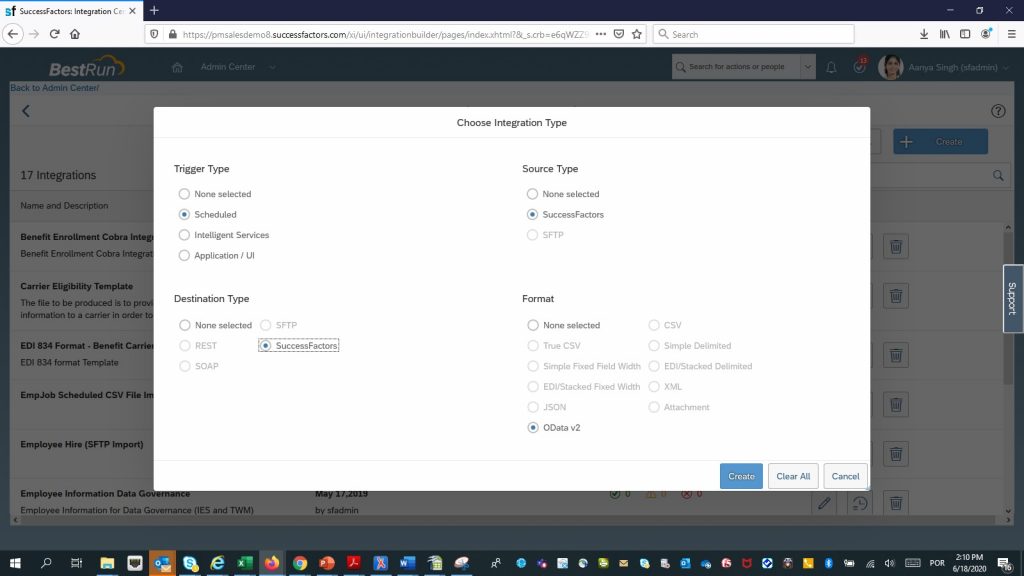Delete Benefit Enrollment Cobra integration via trash icon
Screen dimensions: 1024x576
[896, 247]
